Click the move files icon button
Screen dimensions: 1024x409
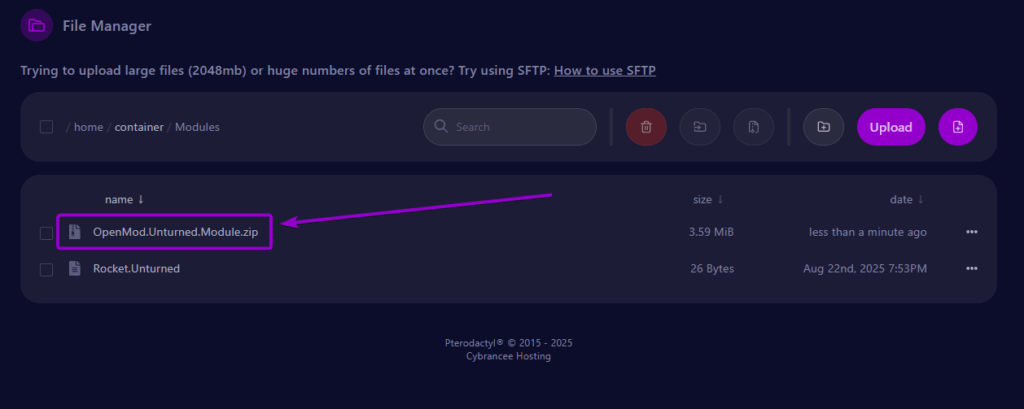(x=699, y=127)
